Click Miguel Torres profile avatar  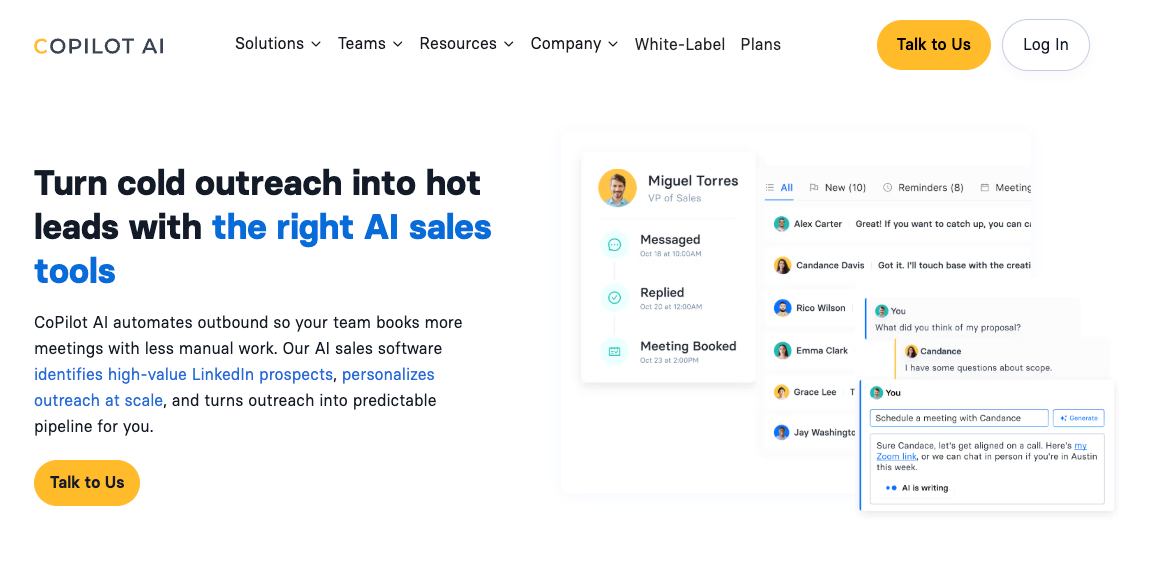tap(617, 188)
